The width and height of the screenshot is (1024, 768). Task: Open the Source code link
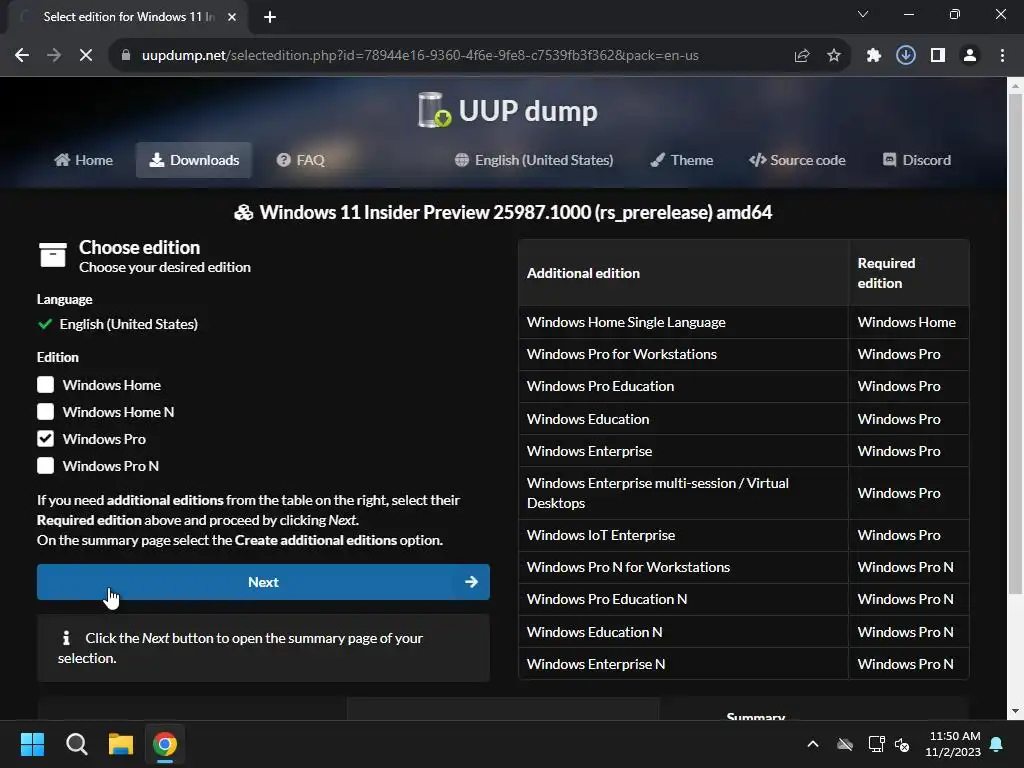(797, 160)
